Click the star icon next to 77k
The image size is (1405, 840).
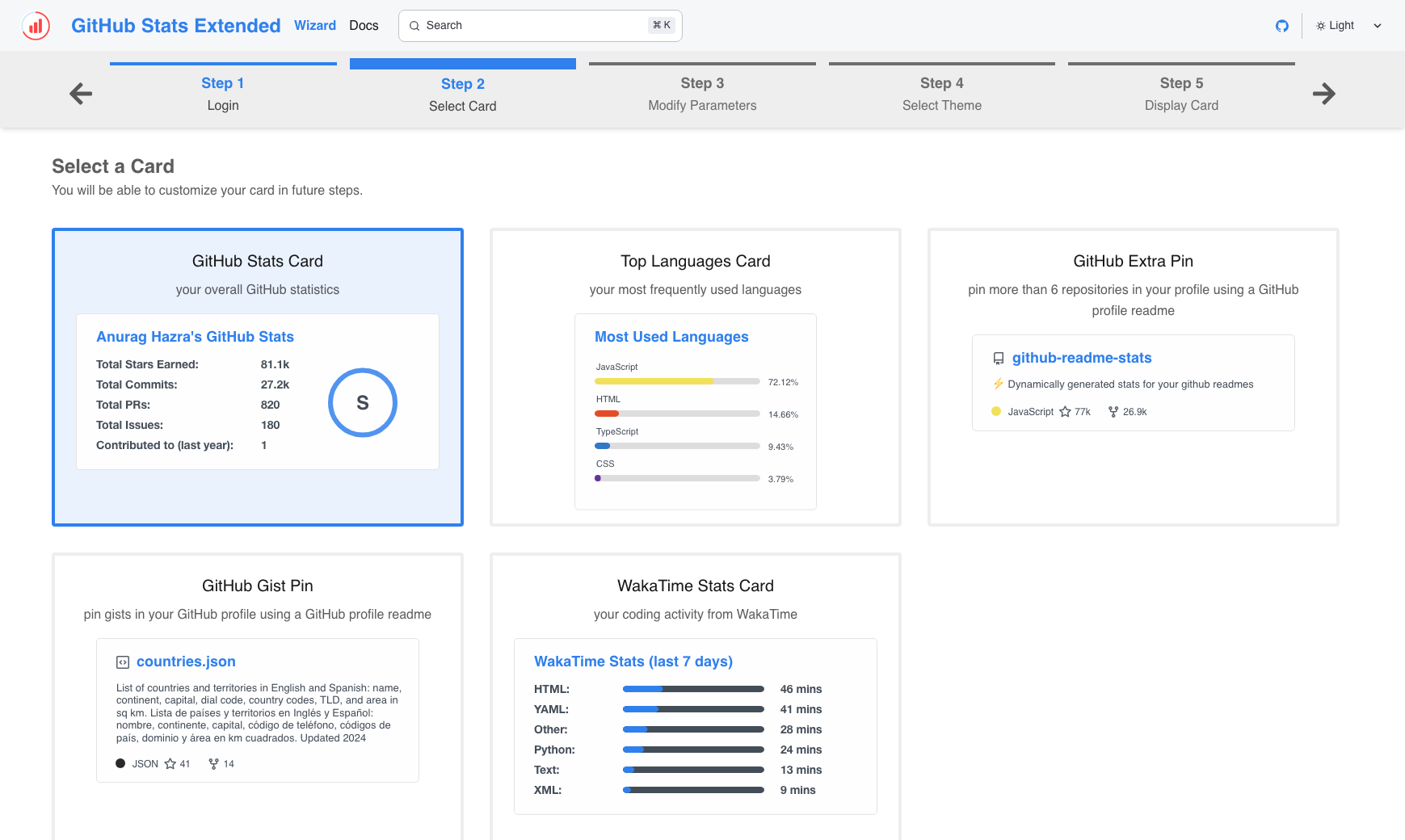(x=1065, y=412)
